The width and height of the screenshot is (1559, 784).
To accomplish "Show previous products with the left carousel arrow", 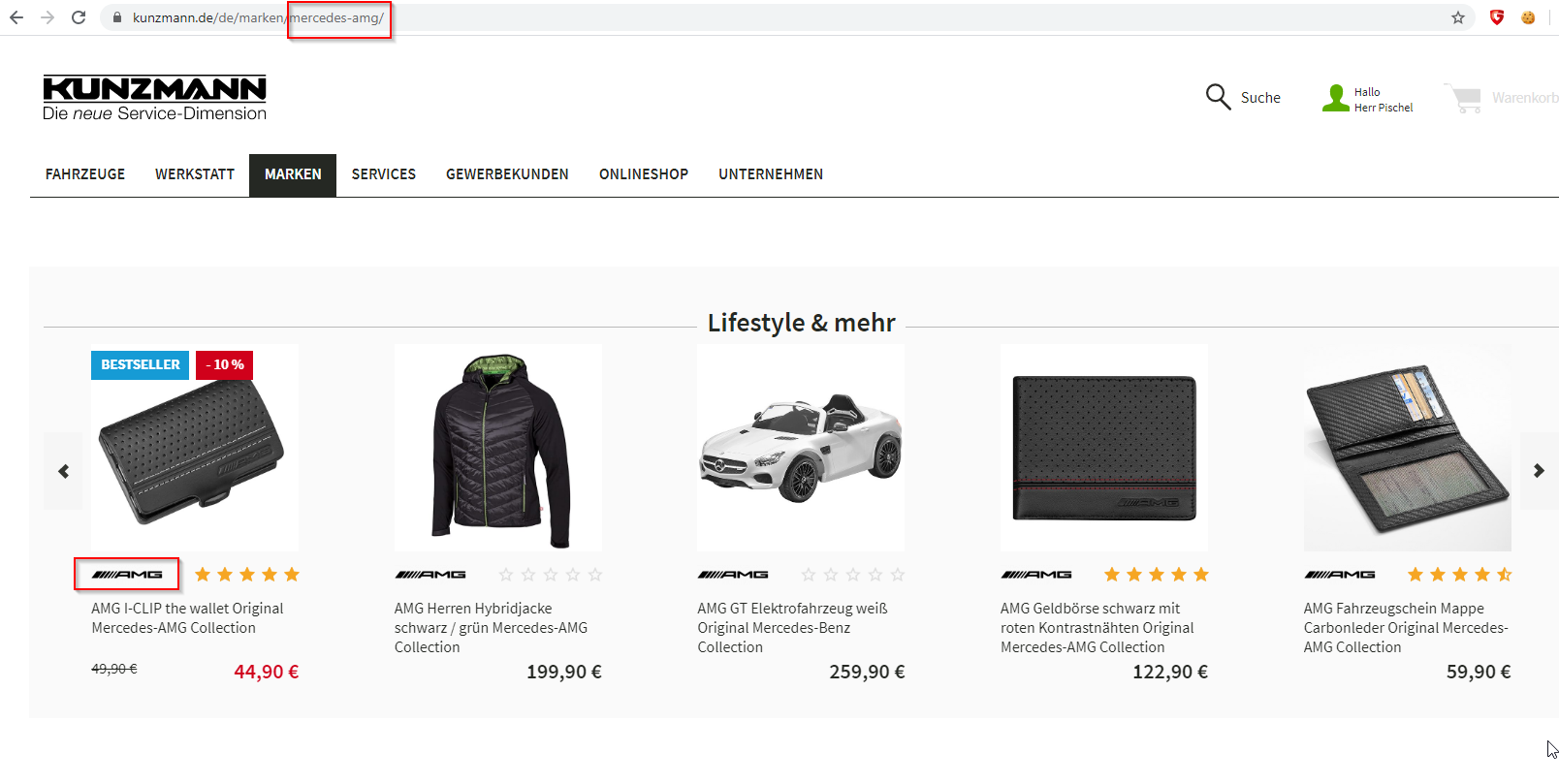I will pos(64,471).
